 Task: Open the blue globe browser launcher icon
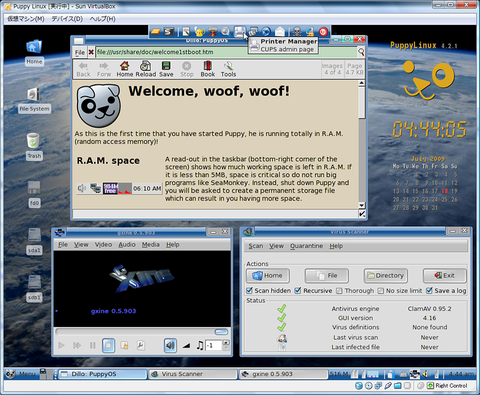tap(266, 32)
